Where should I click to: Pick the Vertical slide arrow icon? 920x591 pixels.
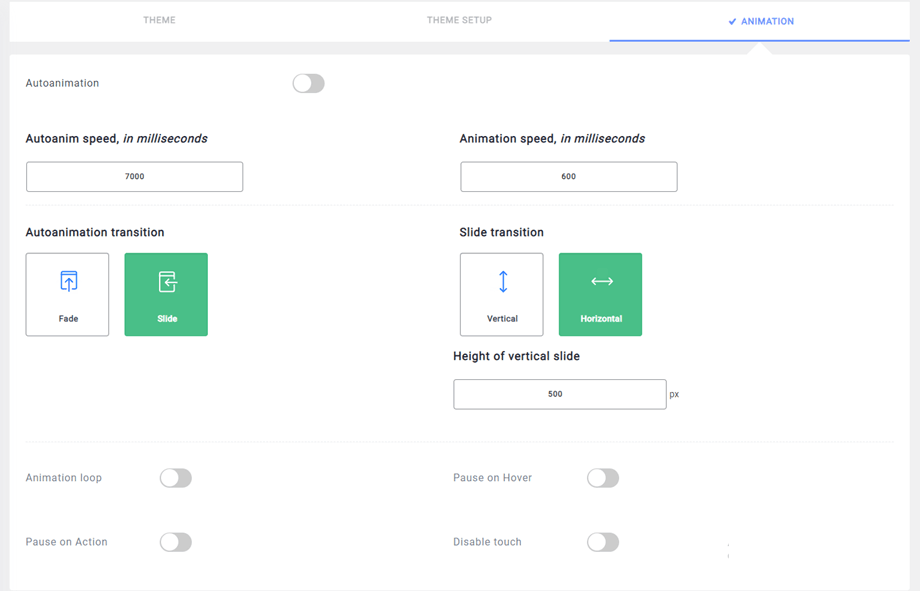(502, 282)
